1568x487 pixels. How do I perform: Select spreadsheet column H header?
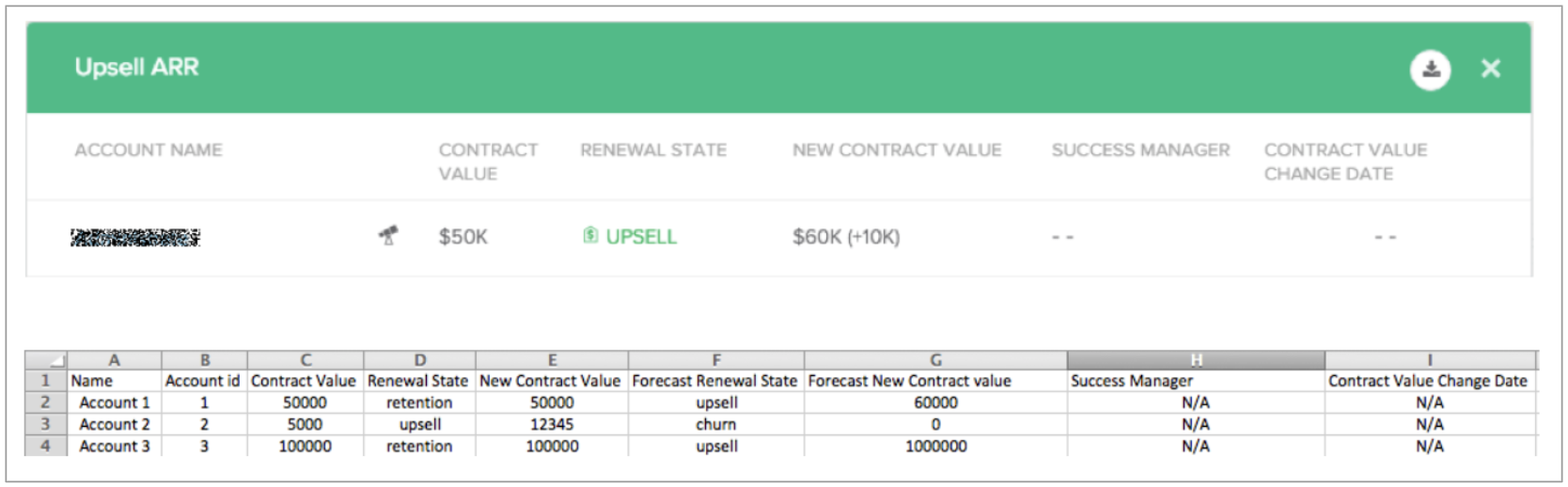tap(1196, 360)
